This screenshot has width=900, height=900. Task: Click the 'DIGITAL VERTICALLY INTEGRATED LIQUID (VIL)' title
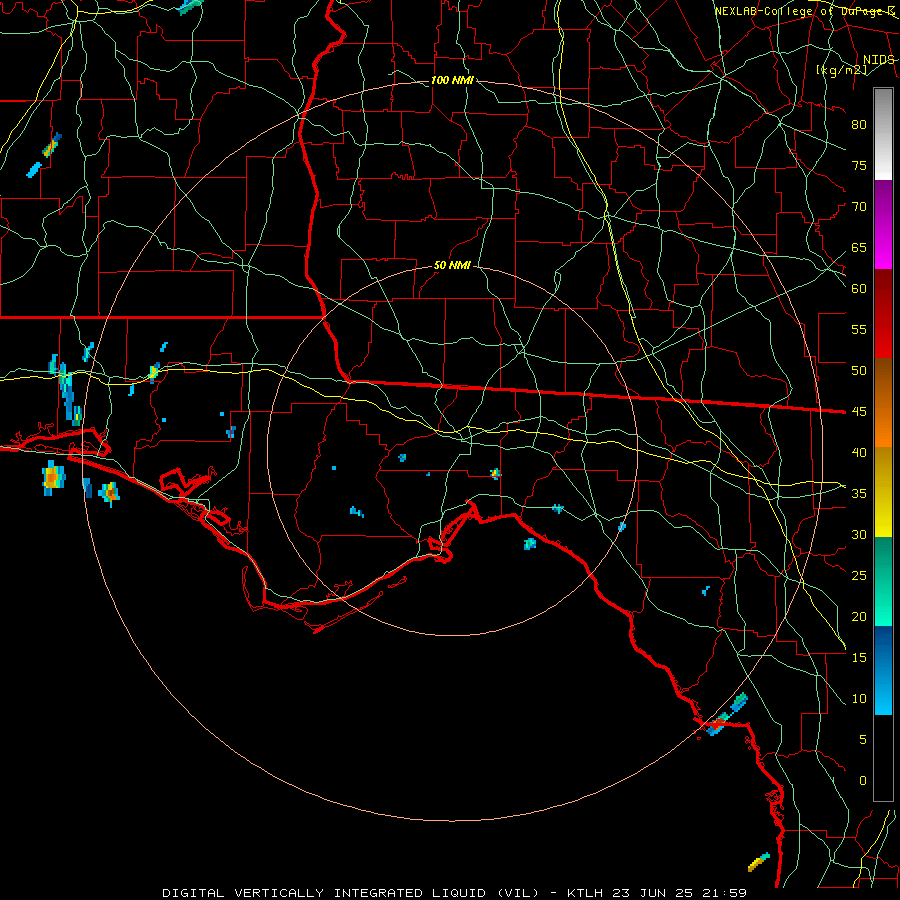pyautogui.click(x=351, y=893)
